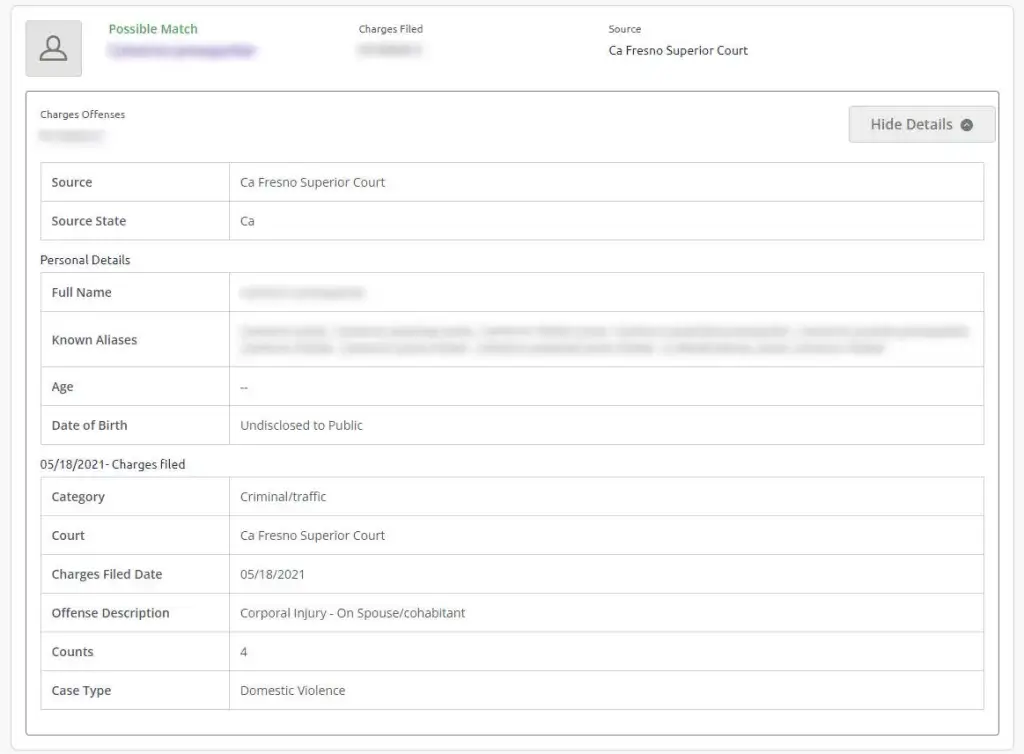Click the Personal Details section heading
Image resolution: width=1024 pixels, height=754 pixels.
click(x=85, y=260)
